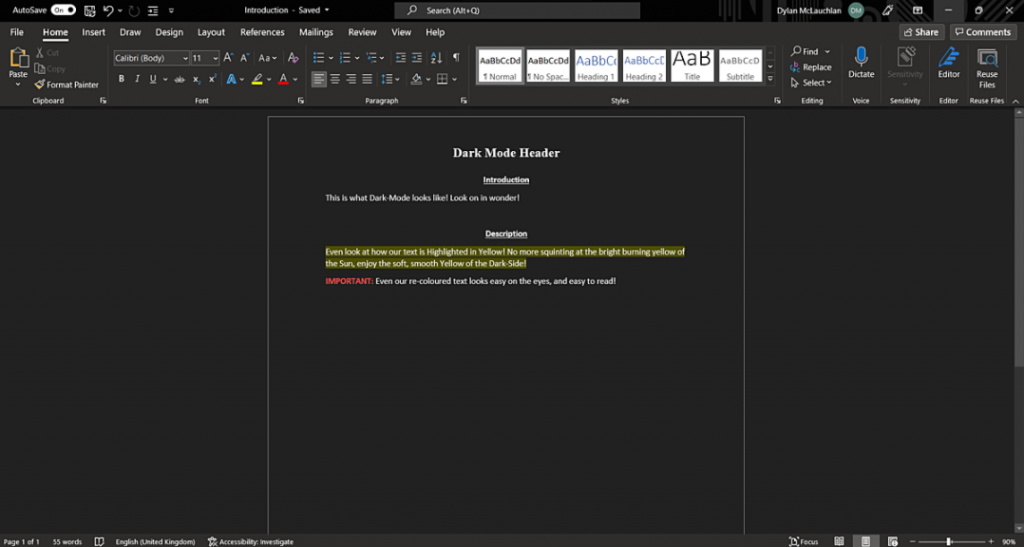This screenshot has height=547, width=1024.
Task: Switch to the References tab
Action: tap(262, 32)
